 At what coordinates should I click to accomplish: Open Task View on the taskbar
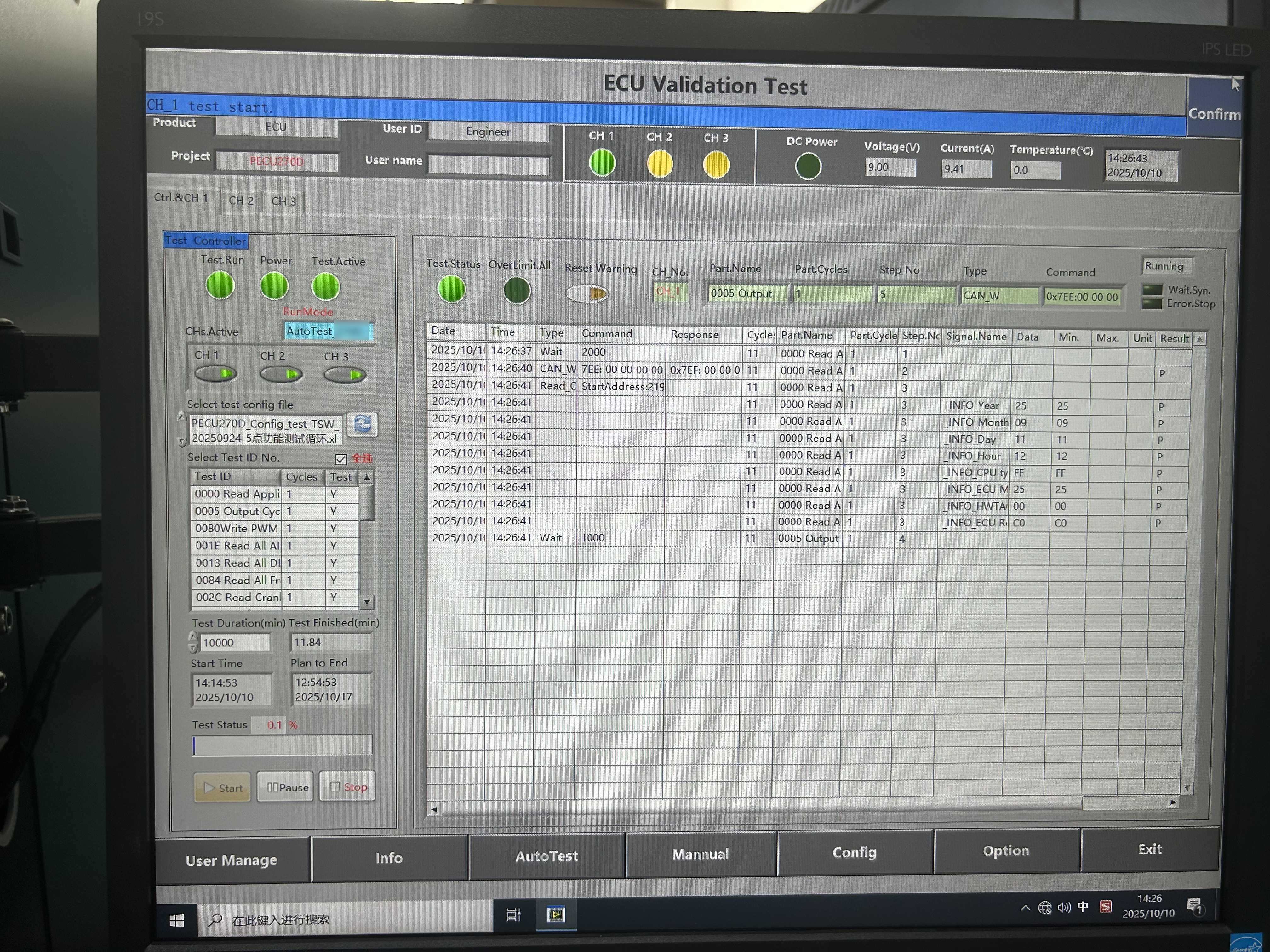(x=513, y=915)
